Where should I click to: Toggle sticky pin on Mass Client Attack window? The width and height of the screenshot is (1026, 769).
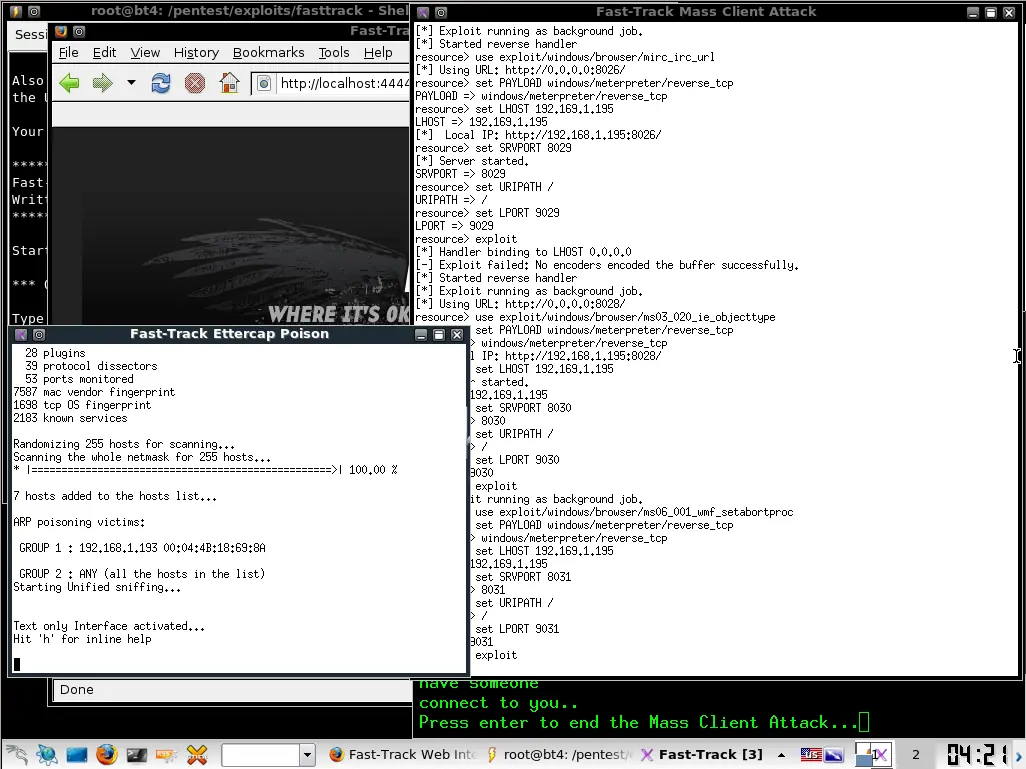pyautogui.click(x=441, y=12)
